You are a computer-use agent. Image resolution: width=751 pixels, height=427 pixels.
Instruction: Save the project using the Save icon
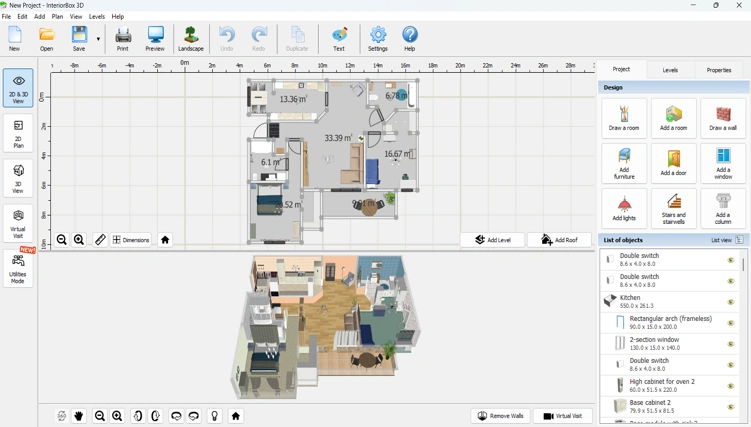[79, 38]
